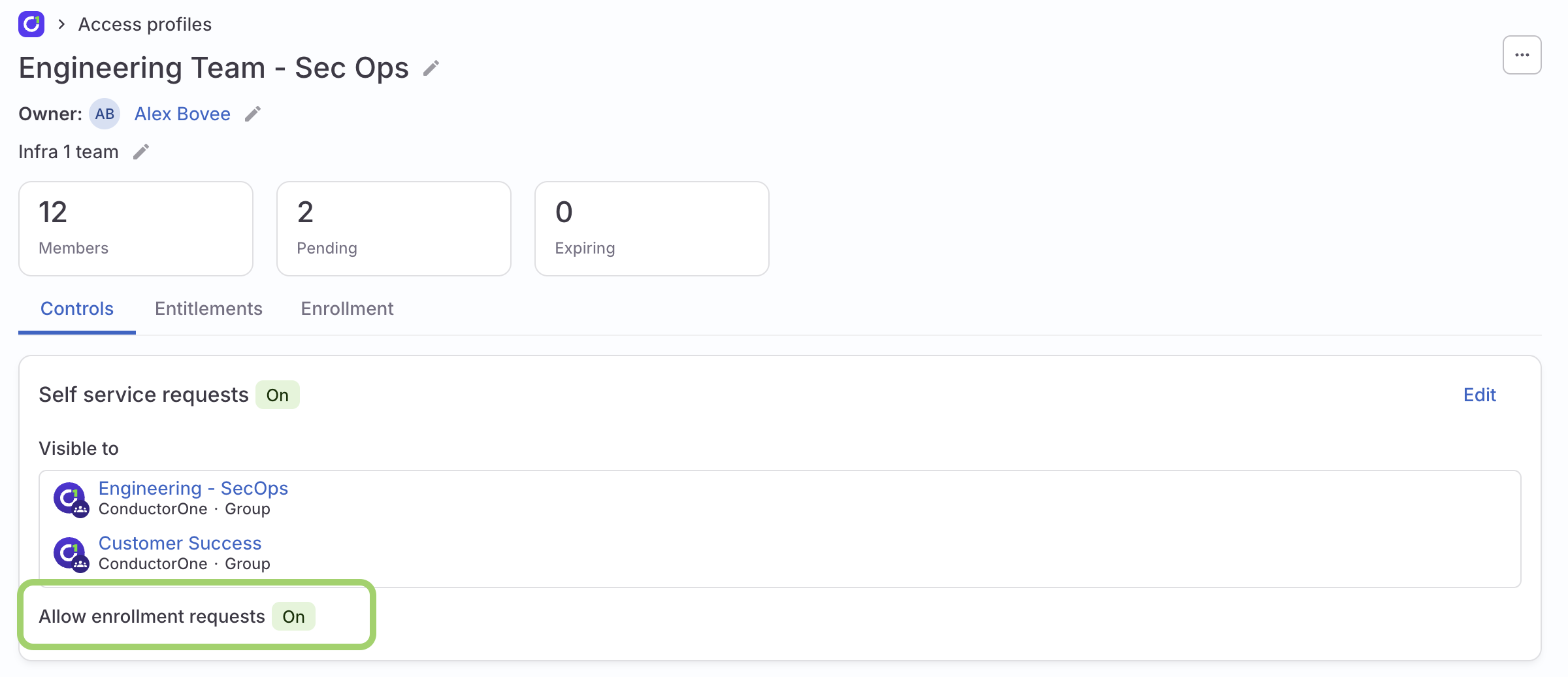Click the AB owner avatar
This screenshot has height=677, width=1568.
point(104,114)
